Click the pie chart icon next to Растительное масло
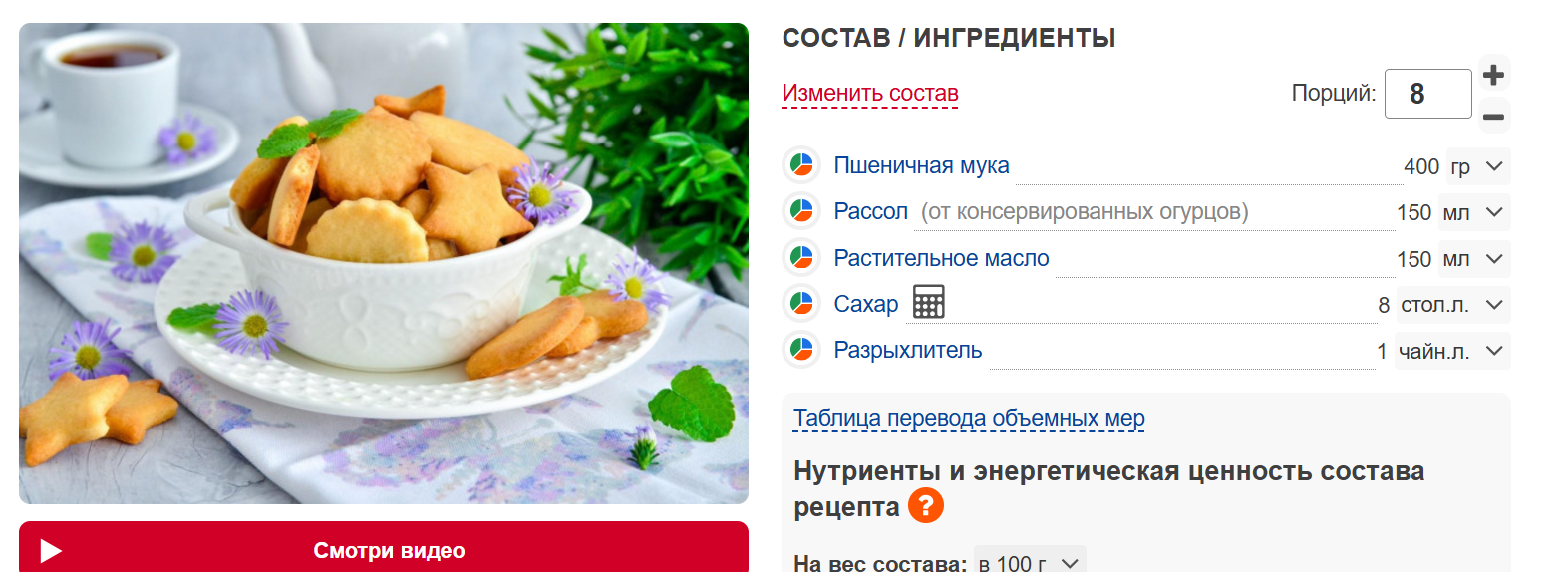 801,258
